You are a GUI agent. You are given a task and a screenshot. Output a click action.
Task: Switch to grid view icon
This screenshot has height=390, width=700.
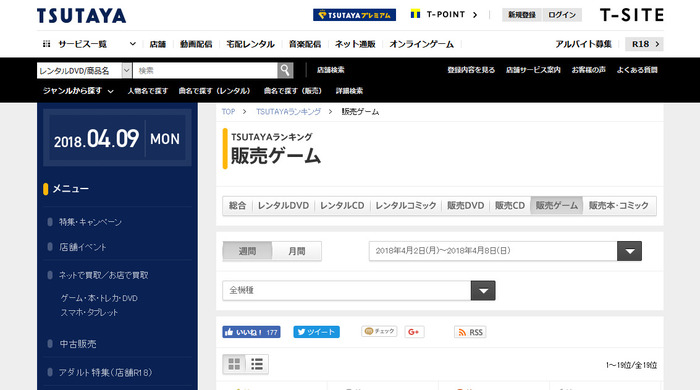click(234, 364)
